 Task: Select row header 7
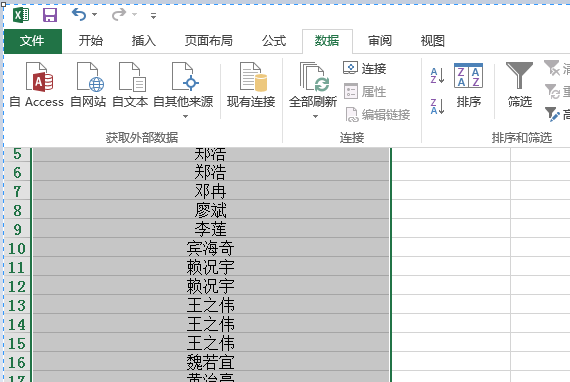point(17,191)
